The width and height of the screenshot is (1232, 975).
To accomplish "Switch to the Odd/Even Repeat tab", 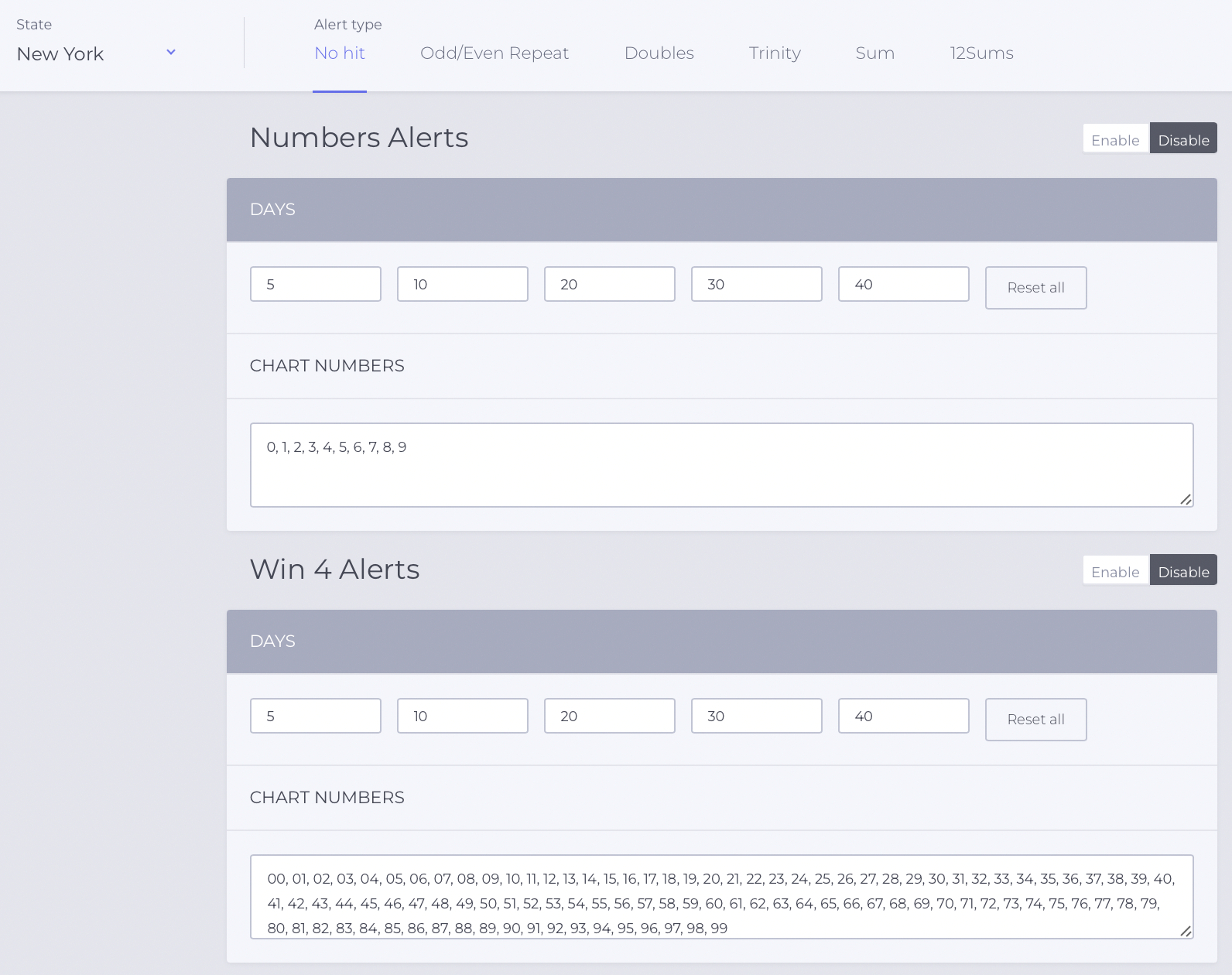I will 495,53.
